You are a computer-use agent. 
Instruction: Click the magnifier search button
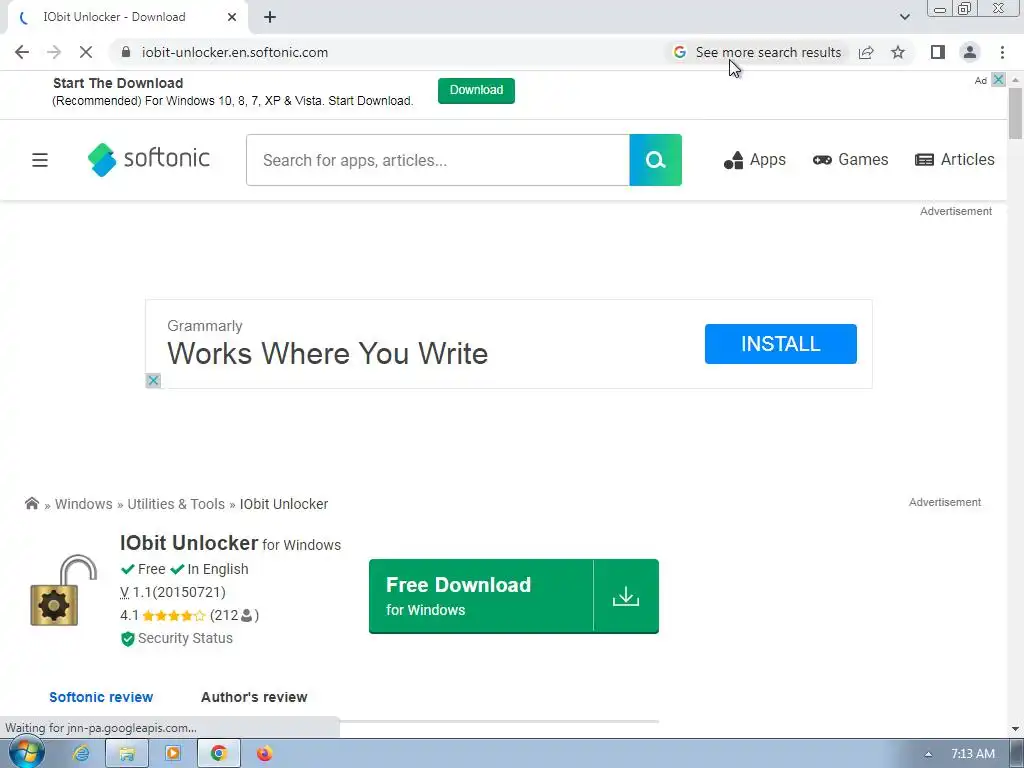coord(656,160)
